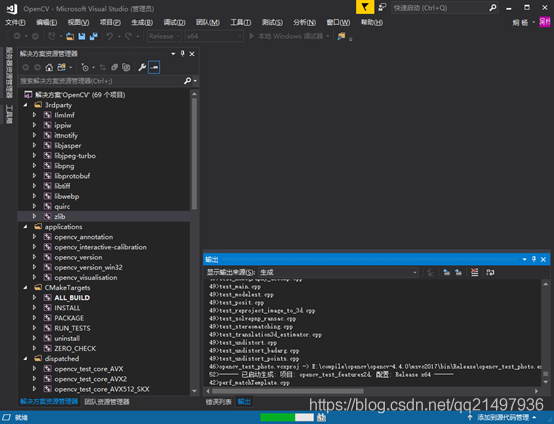Open the 调试(D) menu
Image resolution: width=554 pixels, height=424 pixels.
click(174, 22)
